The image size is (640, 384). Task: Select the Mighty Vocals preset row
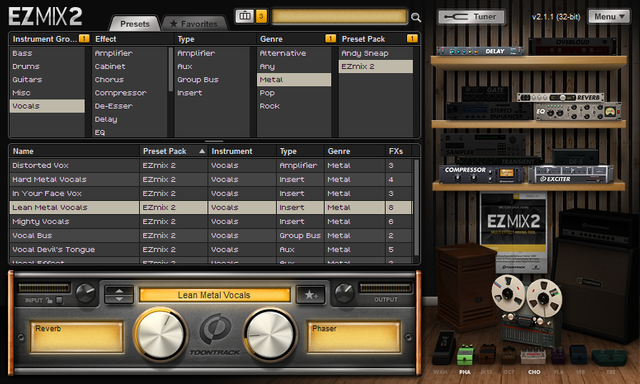tap(211, 222)
